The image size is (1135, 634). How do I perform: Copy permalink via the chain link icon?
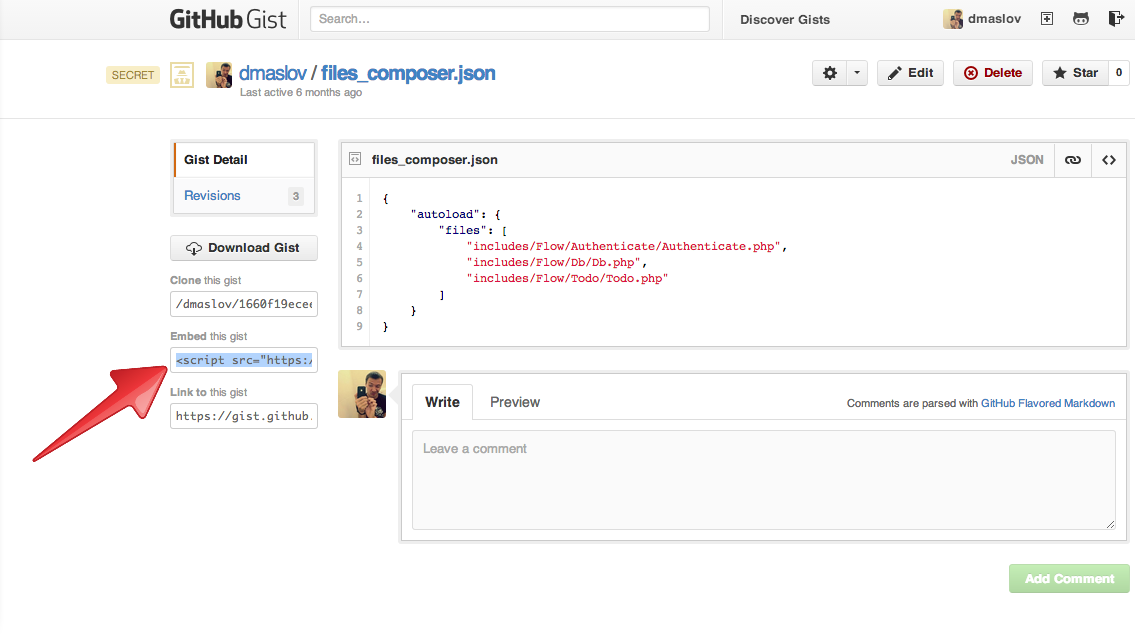[x=1072, y=159]
